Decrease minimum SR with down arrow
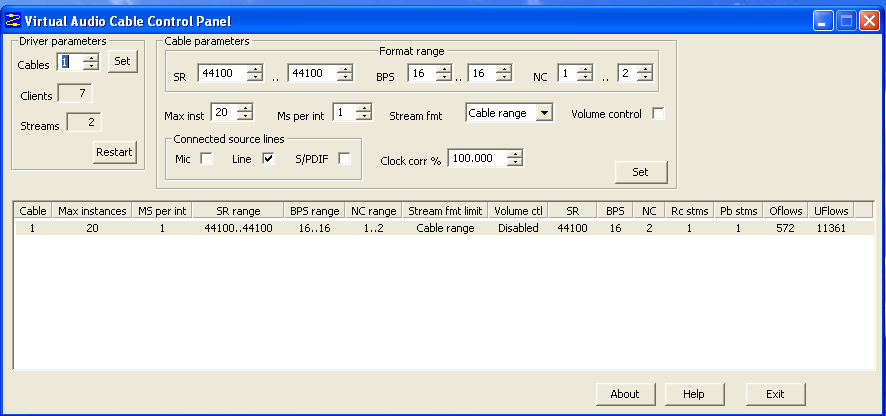Screen dimensions: 886x416 point(256,76)
